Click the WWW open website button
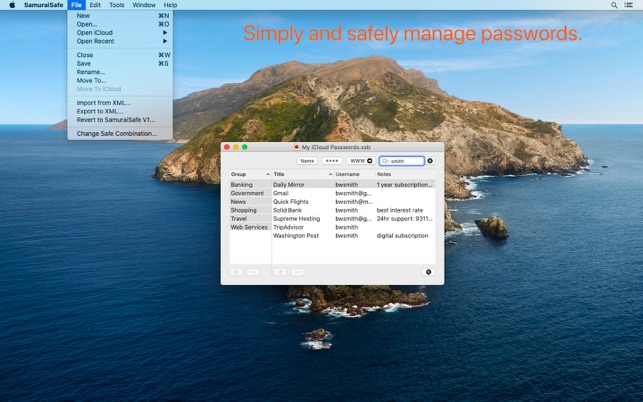Viewport: 643px width, 402px height. tap(361, 161)
